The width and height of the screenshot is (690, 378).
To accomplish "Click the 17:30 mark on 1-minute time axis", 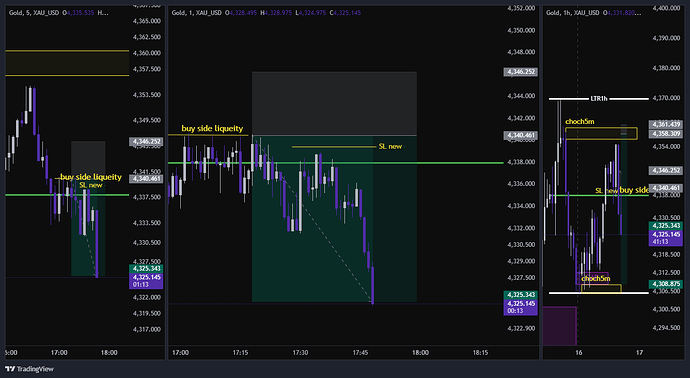I will point(300,352).
